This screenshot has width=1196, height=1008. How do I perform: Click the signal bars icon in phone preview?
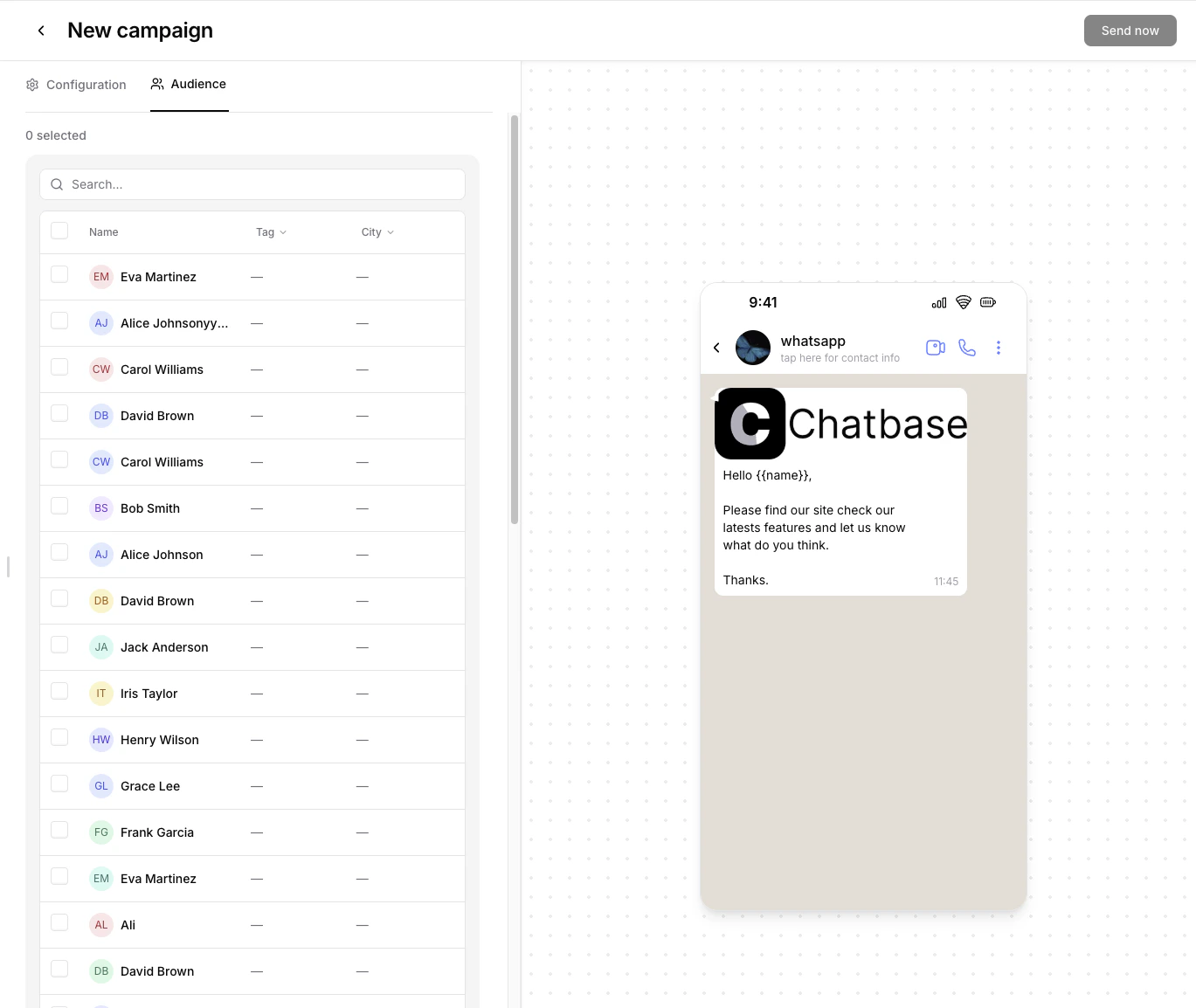point(939,303)
